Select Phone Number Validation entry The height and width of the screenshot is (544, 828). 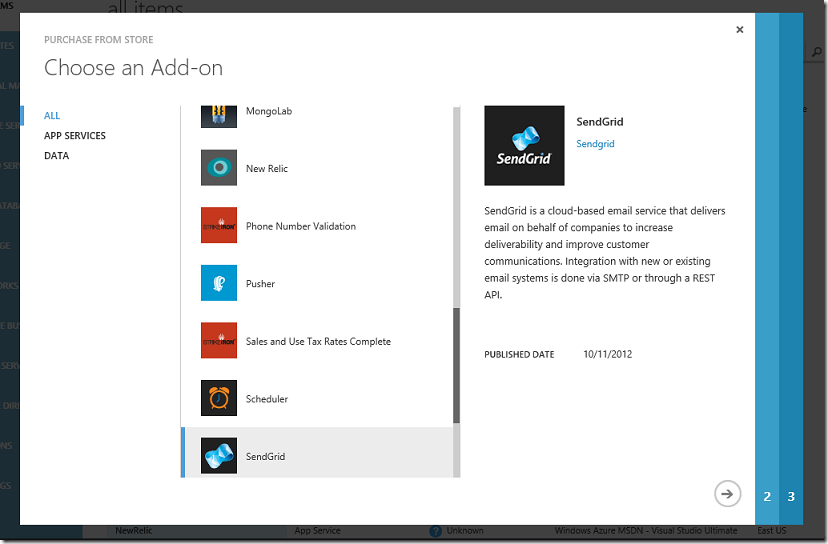coord(301,226)
